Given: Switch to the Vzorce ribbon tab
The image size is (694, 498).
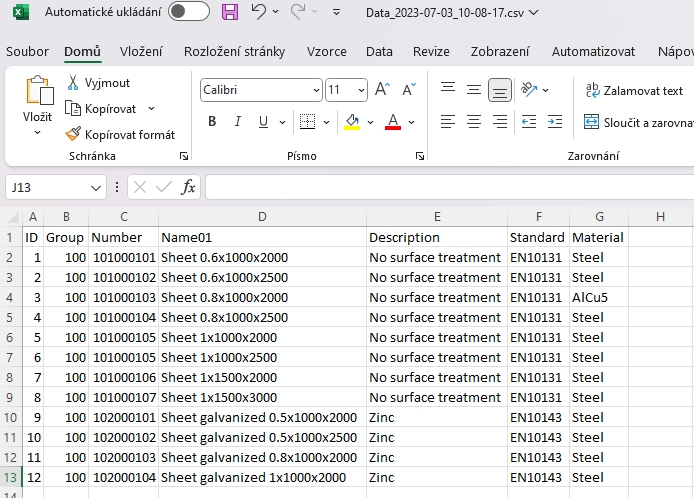Looking at the screenshot, I should tap(327, 51).
